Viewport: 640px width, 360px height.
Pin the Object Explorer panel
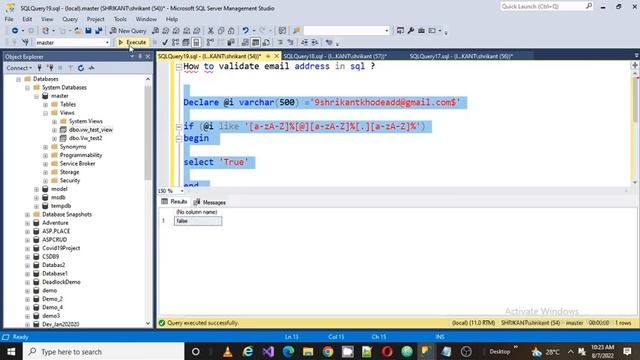[x=140, y=57]
